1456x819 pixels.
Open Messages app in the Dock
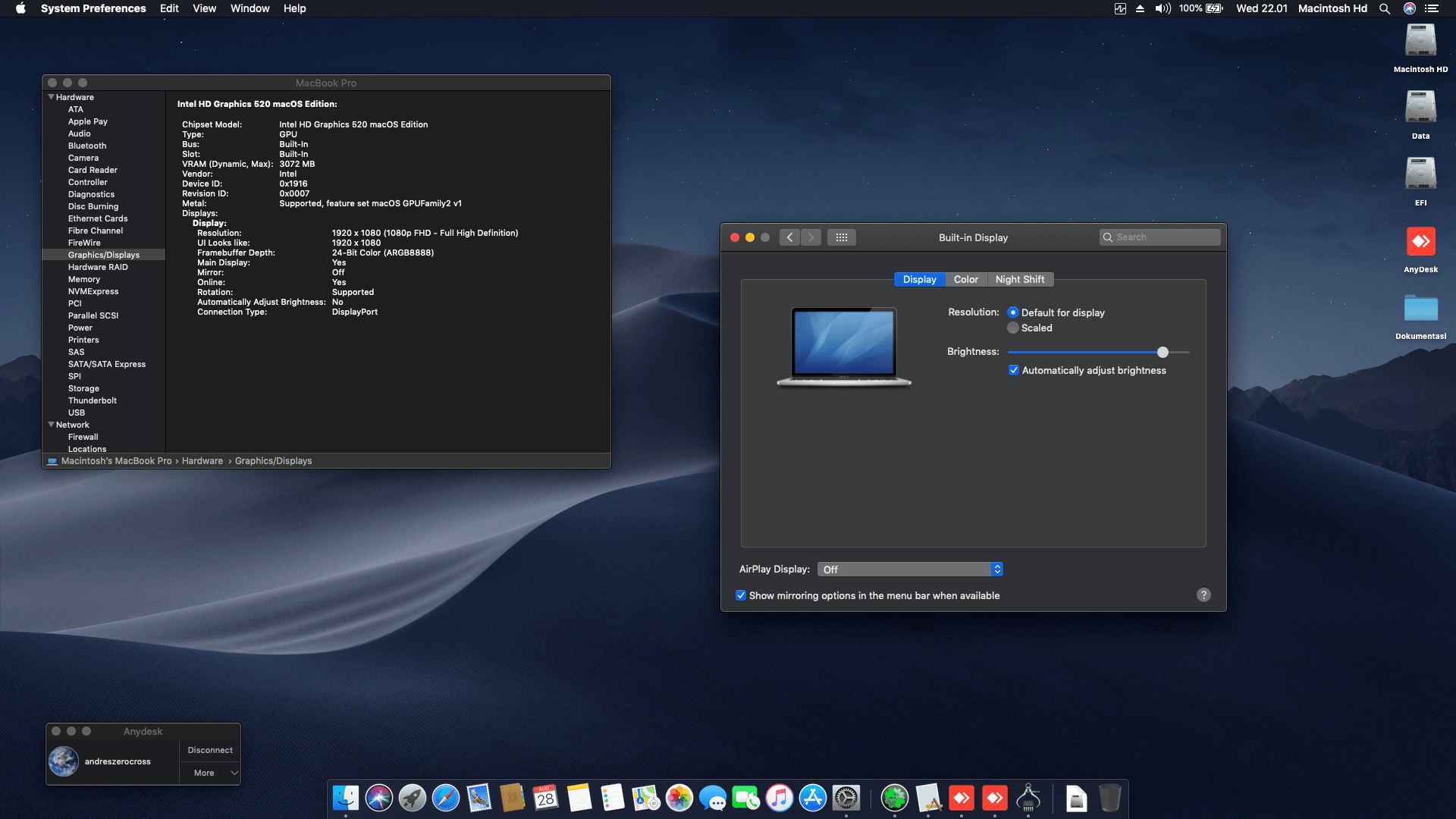[x=713, y=798]
